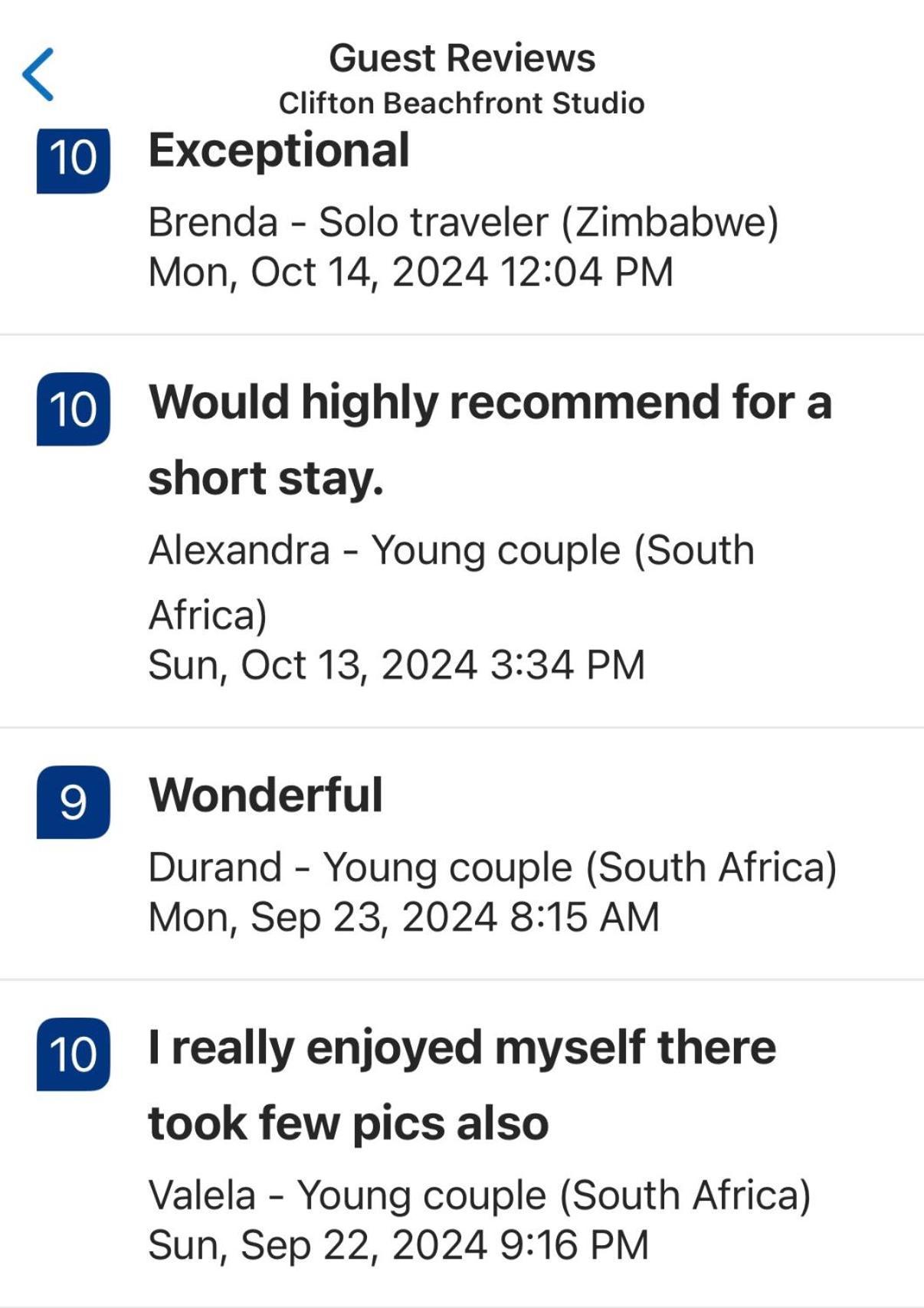Open the 'Wonderful' review title
This screenshot has height=1308, width=924.
coord(266,795)
